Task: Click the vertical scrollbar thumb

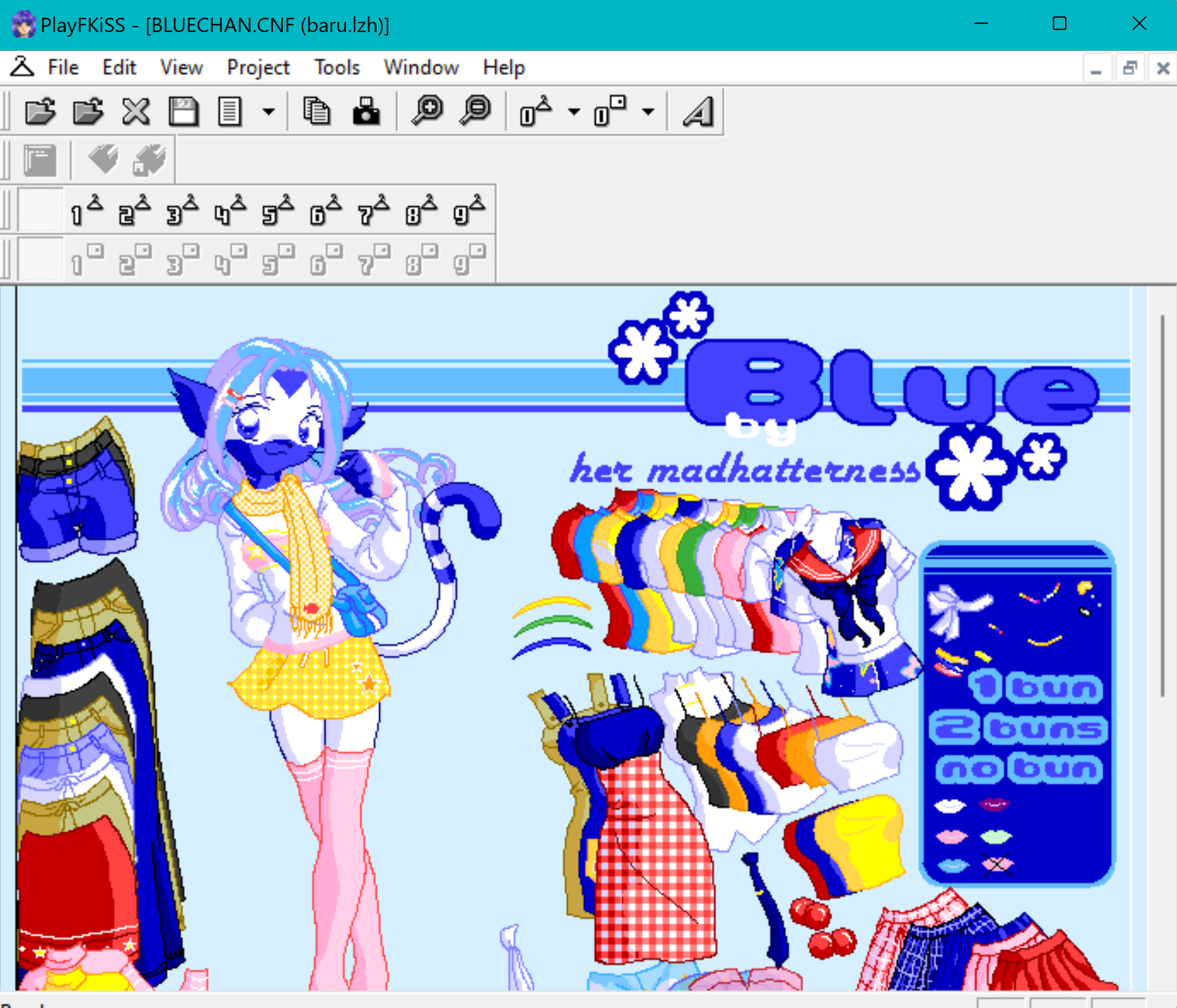Action: coord(1163,505)
